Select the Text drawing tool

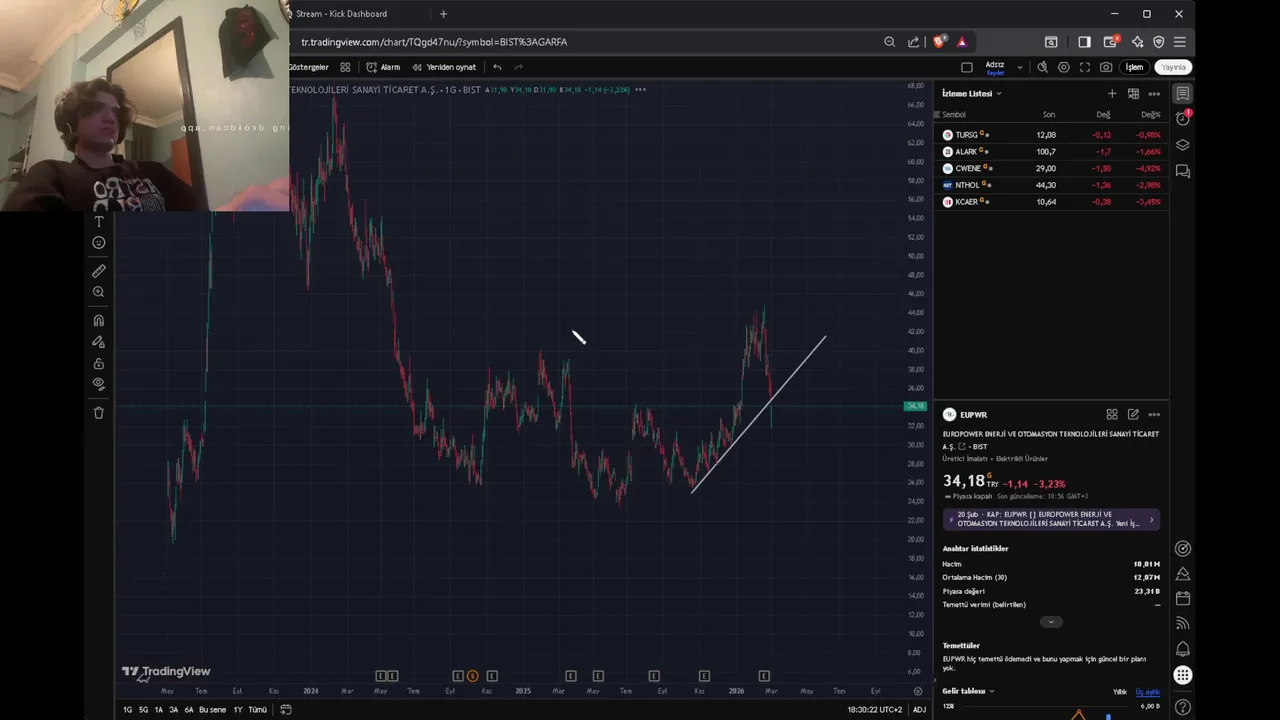tap(98, 221)
